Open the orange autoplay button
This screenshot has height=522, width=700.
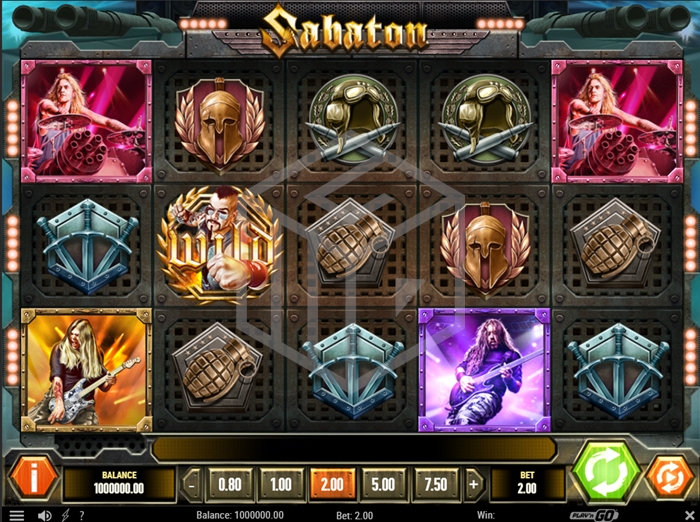pos(669,477)
